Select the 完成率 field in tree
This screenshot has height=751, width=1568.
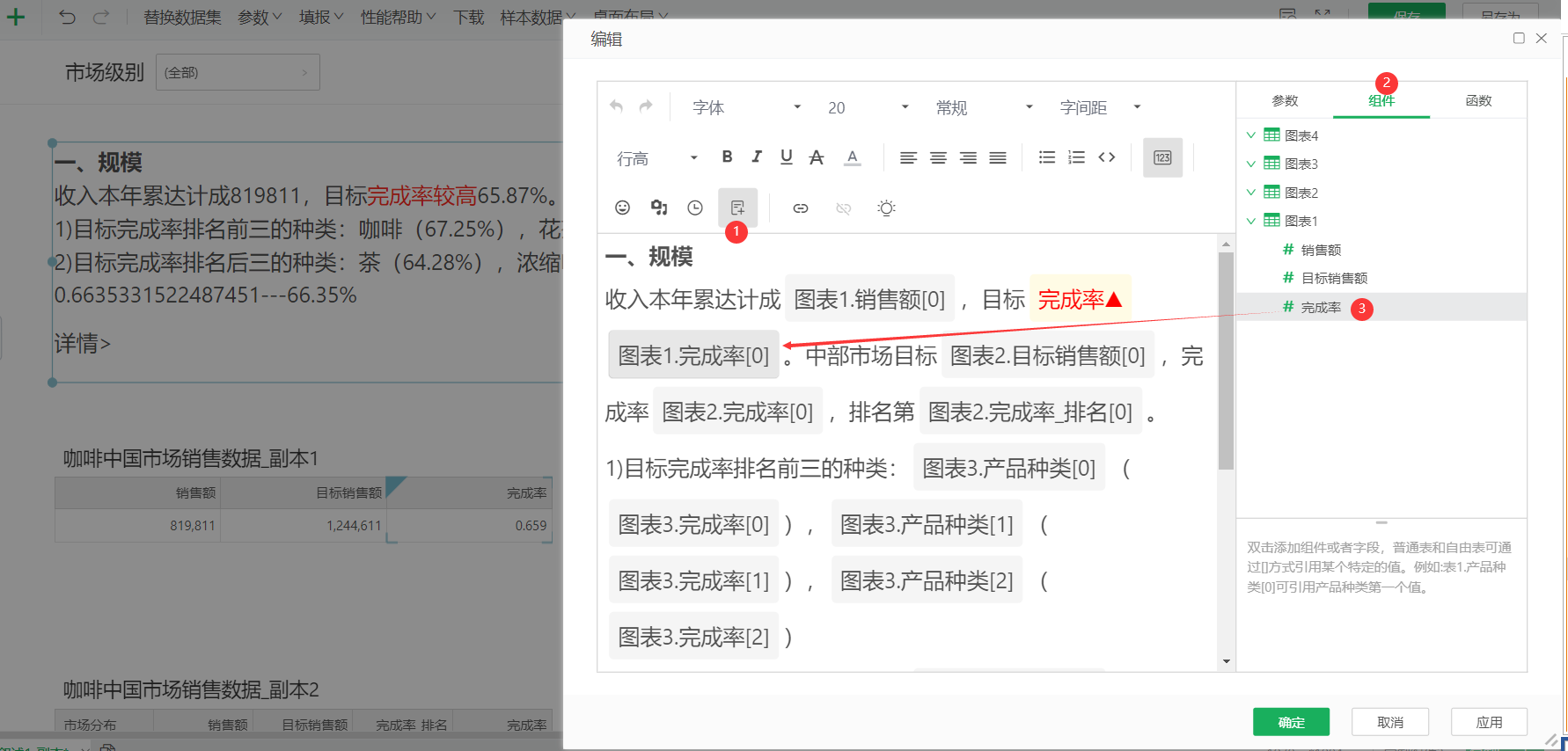coord(1381,307)
